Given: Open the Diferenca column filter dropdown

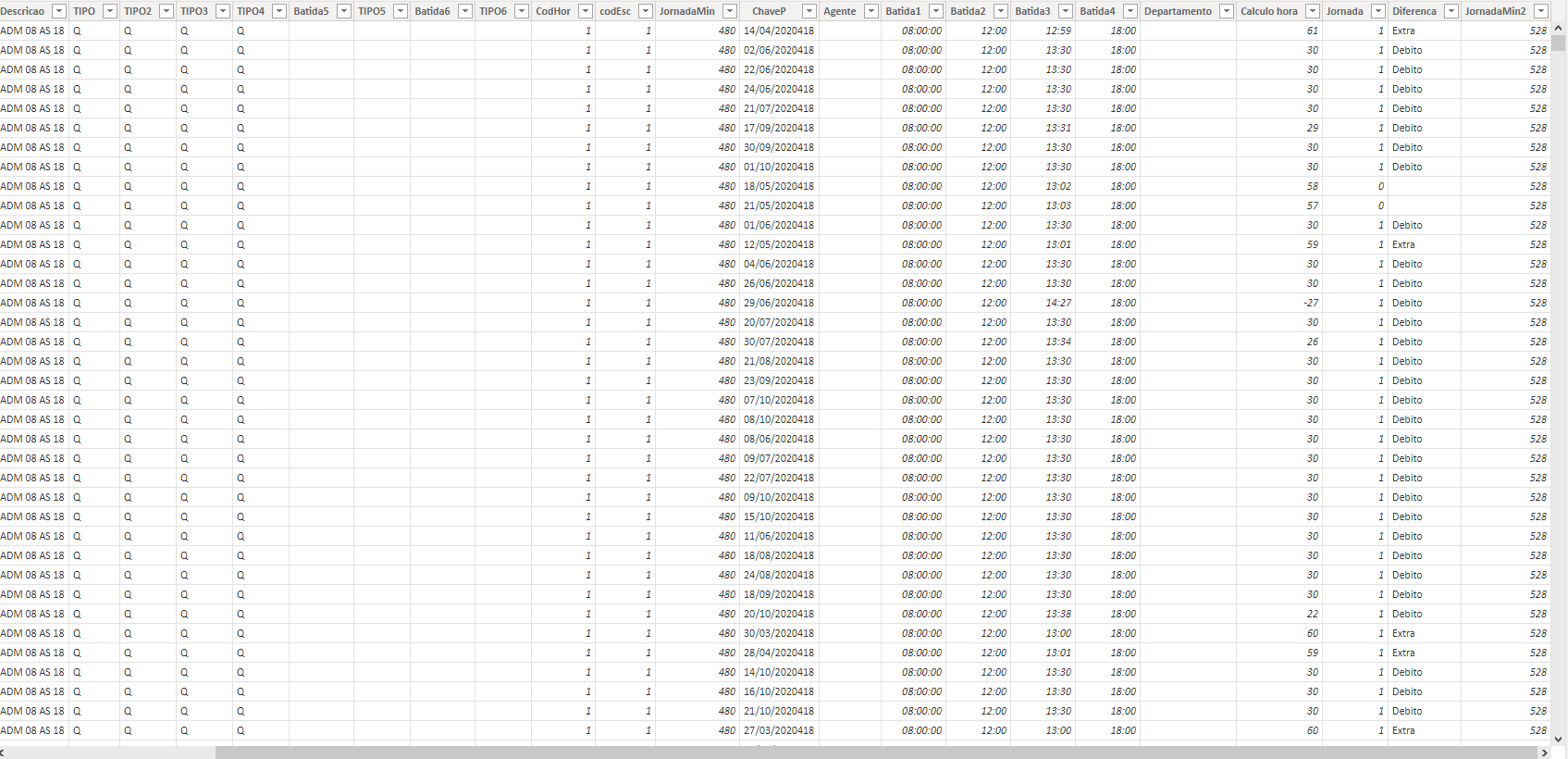Looking at the screenshot, I should pyautogui.click(x=1451, y=11).
